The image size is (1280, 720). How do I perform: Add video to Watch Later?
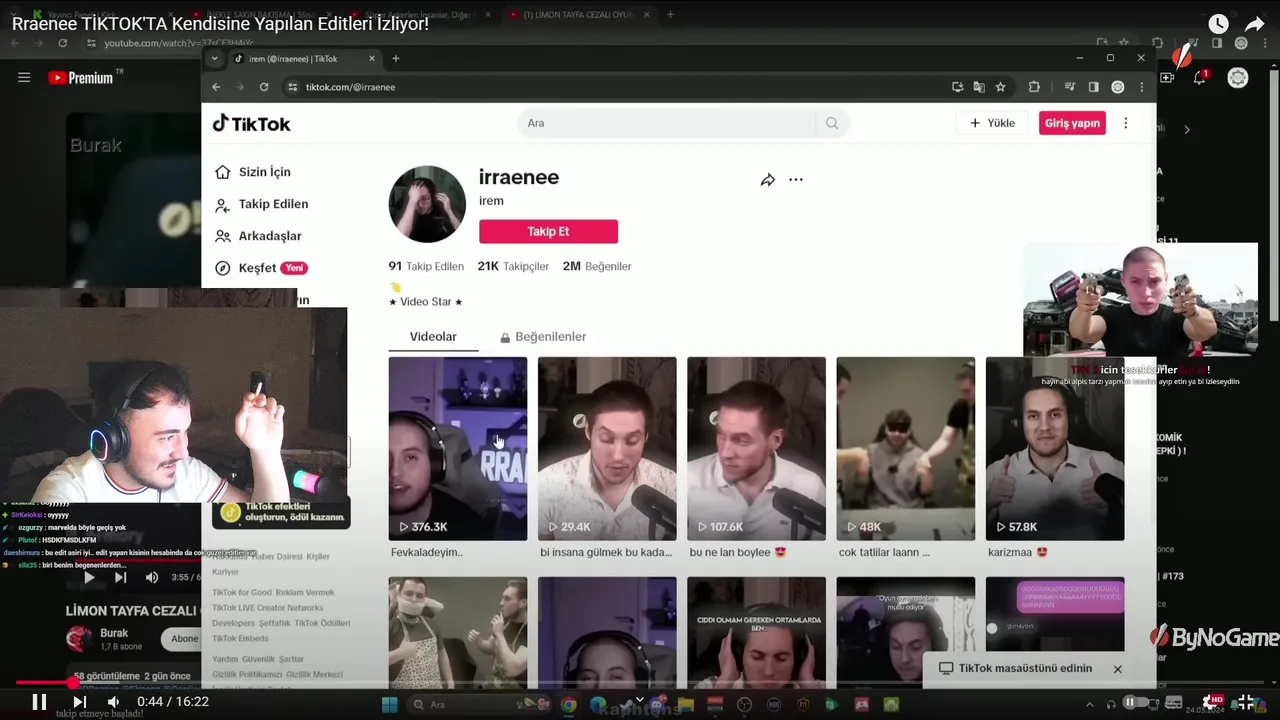click(1217, 24)
